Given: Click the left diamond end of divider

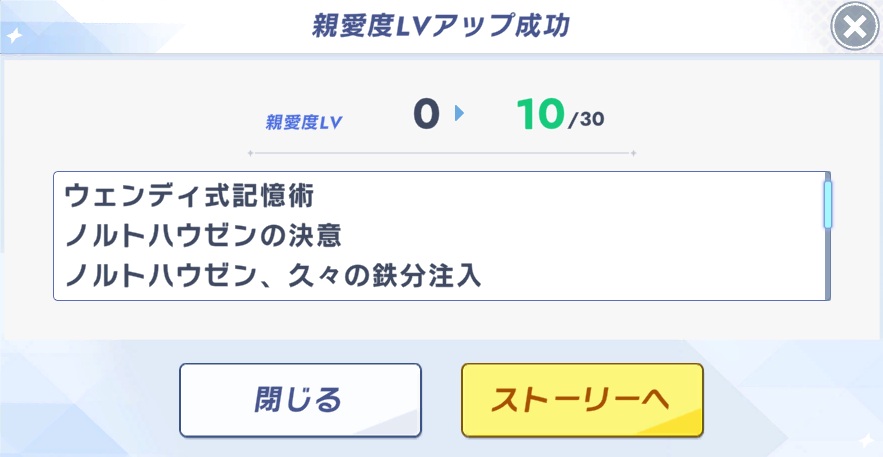Looking at the screenshot, I should click(x=250, y=153).
